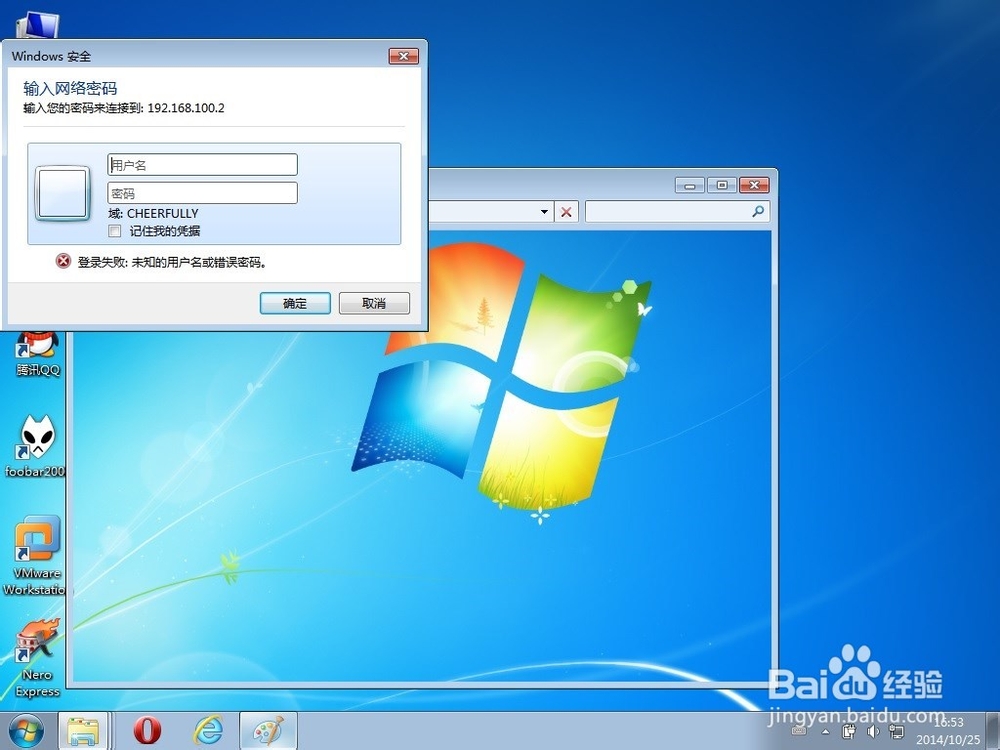Image resolution: width=1000 pixels, height=750 pixels.
Task: Confirm with the 确定 button
Action: point(295,303)
